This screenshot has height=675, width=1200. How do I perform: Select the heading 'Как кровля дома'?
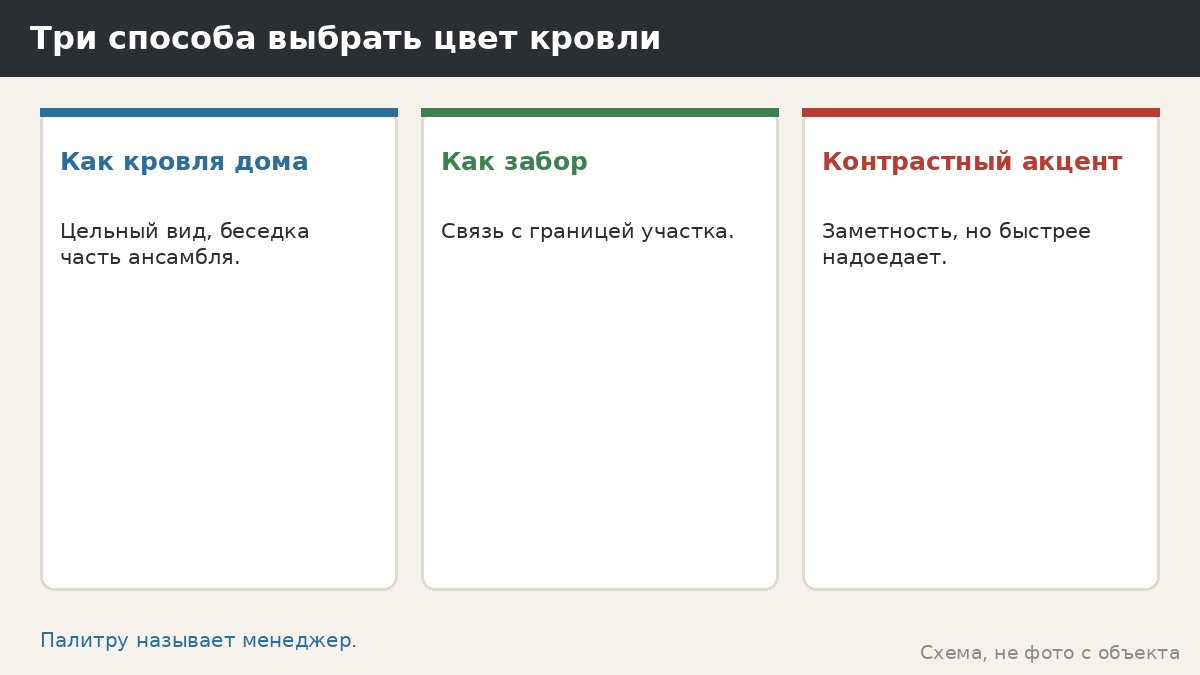click(184, 162)
